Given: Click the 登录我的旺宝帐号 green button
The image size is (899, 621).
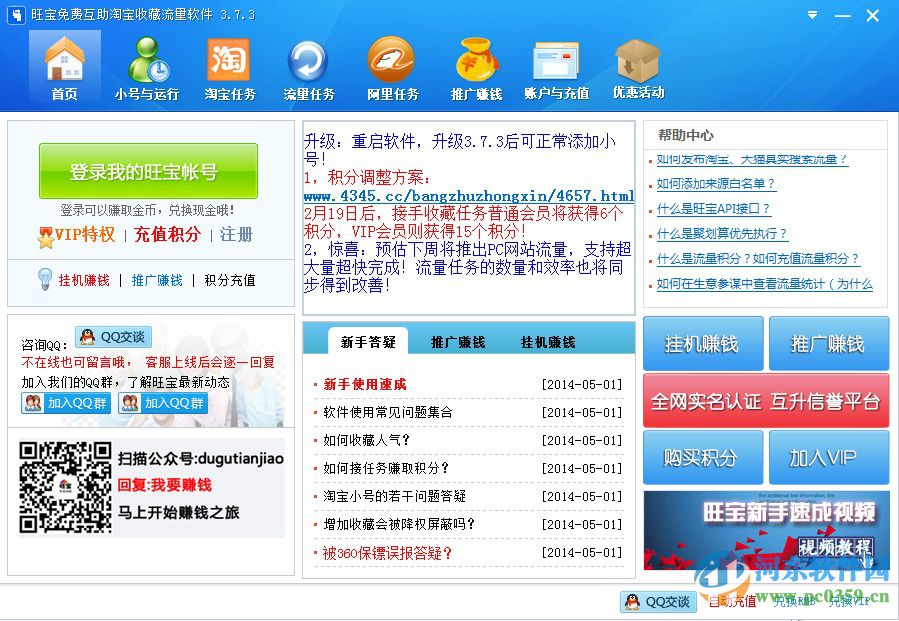Looking at the screenshot, I should (150, 171).
